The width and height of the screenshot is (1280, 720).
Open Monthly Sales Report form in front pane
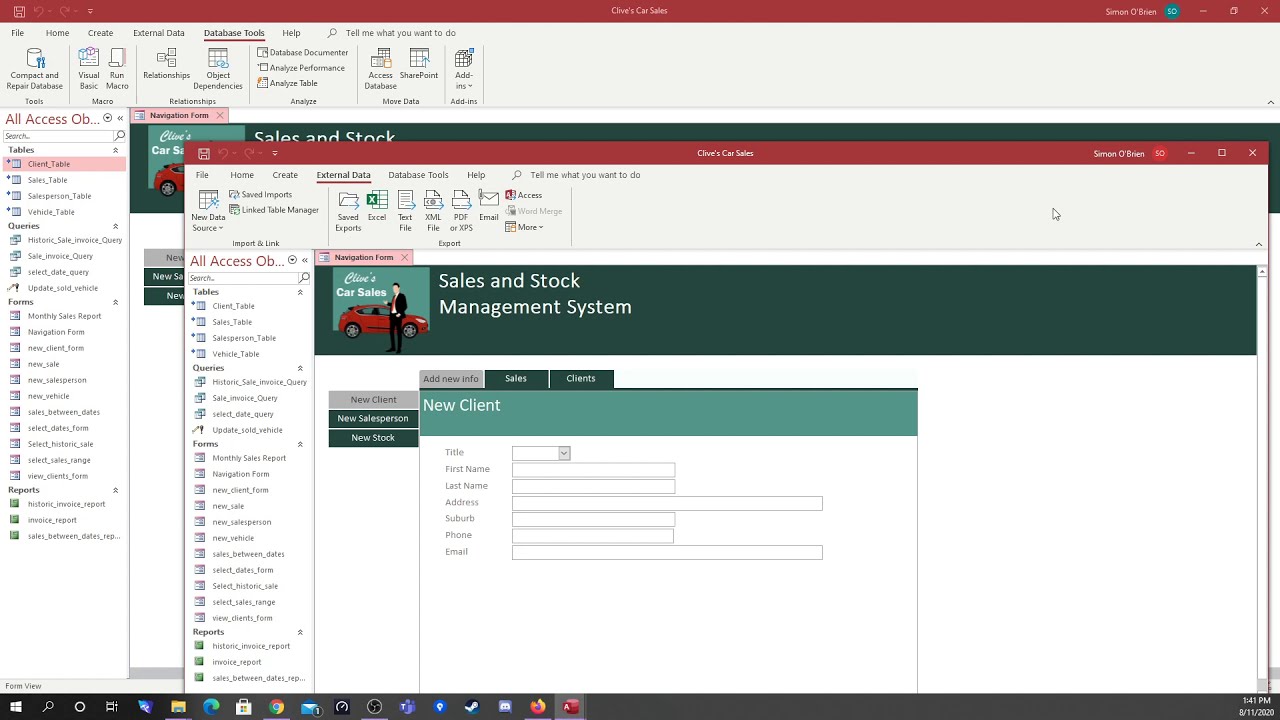pyautogui.click(x=249, y=458)
